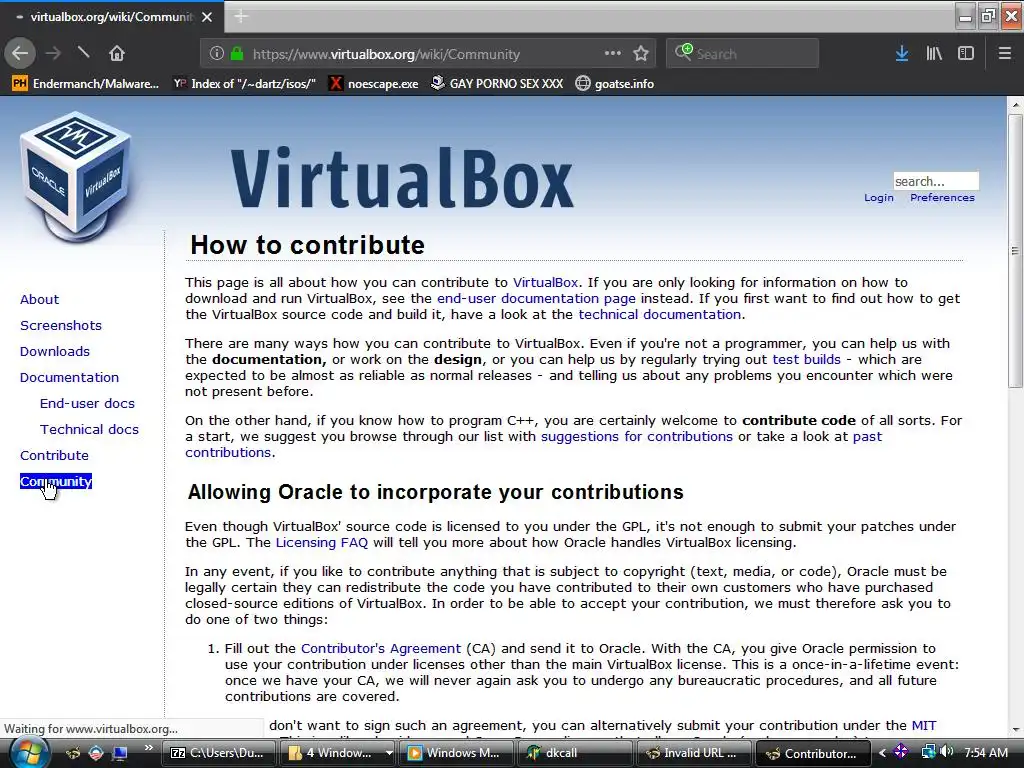Follow the Contributor's Agreement link
The width and height of the screenshot is (1024, 768).
[x=381, y=648]
